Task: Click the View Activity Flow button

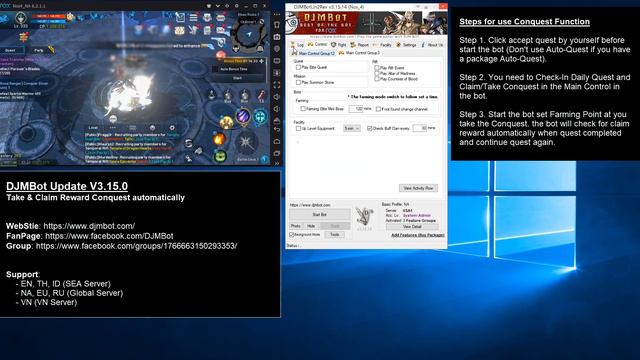Action: [418, 188]
